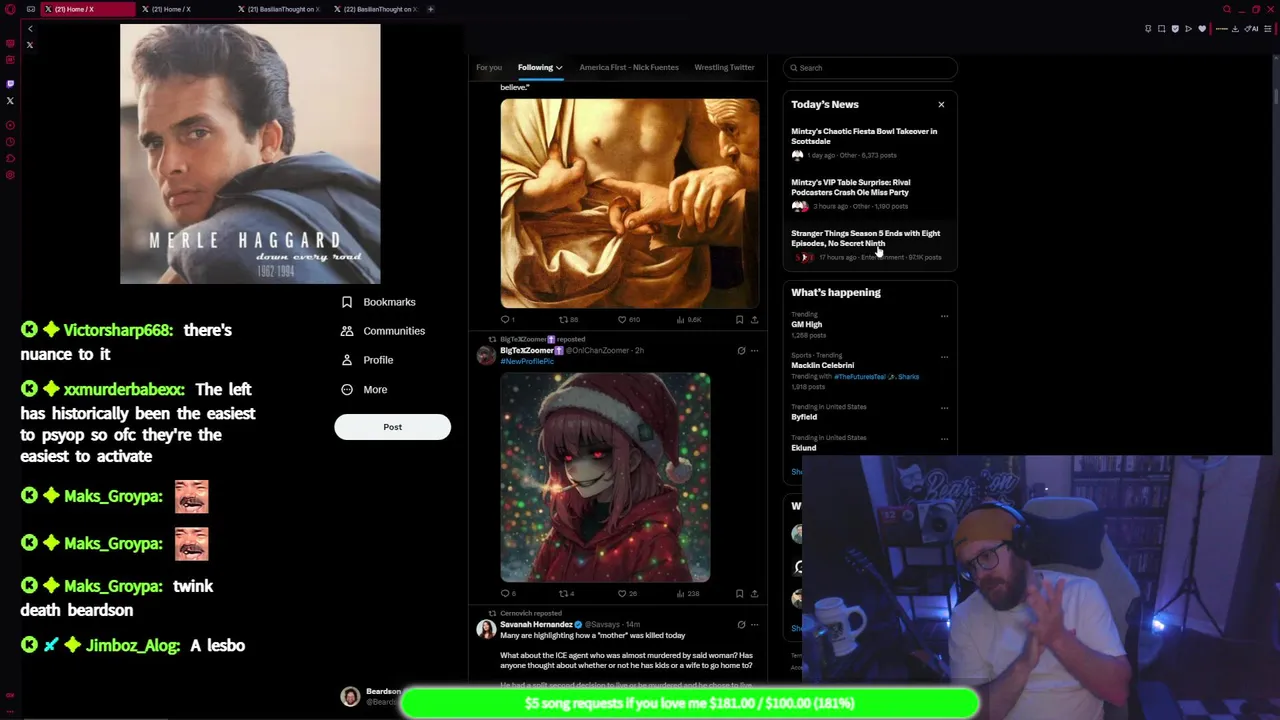Open more menu on BigTeXZoomer post
The width and height of the screenshot is (1280, 720).
coord(755,351)
